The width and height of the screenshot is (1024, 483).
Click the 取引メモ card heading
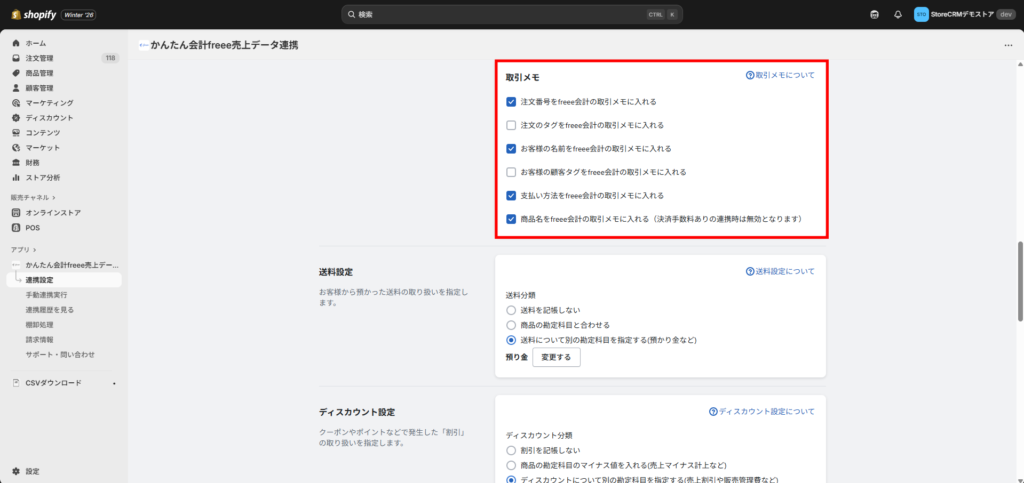[x=522, y=78]
